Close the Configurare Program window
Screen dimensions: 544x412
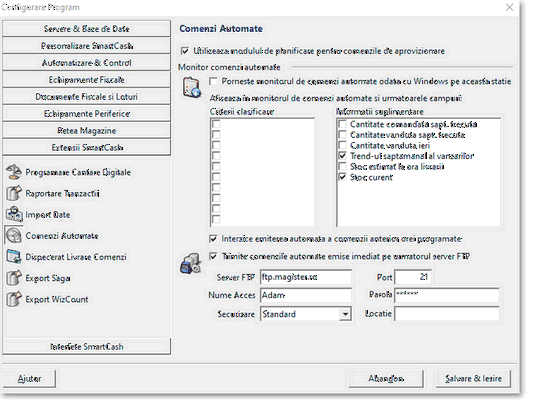point(509,7)
